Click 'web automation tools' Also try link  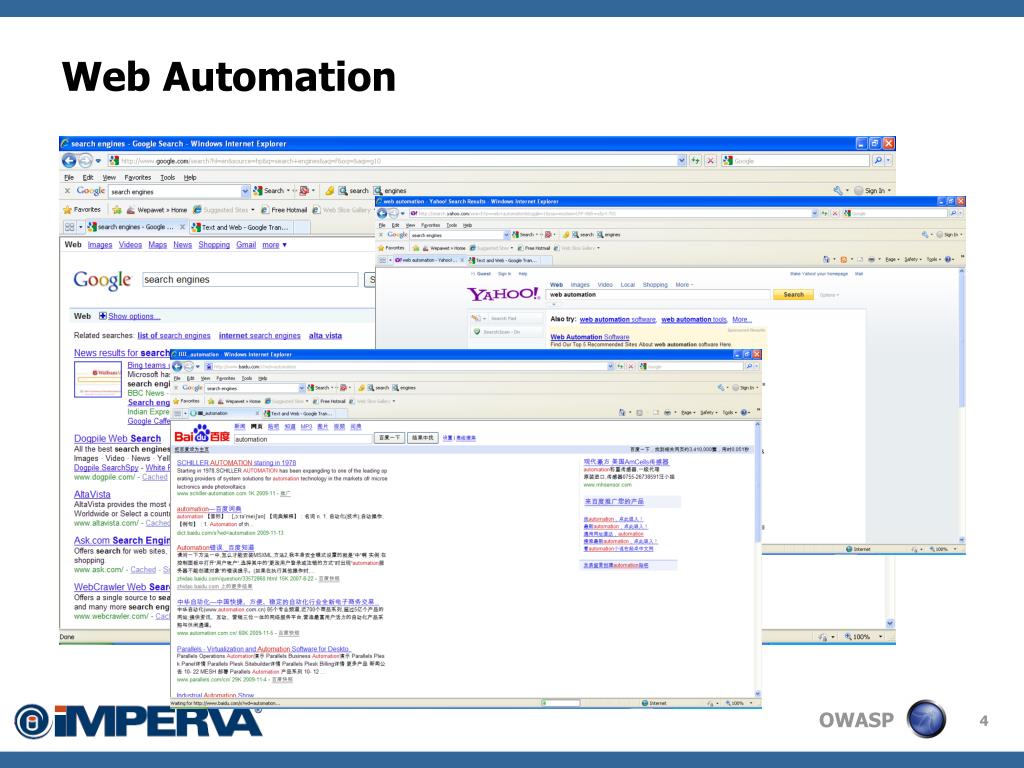pos(694,320)
